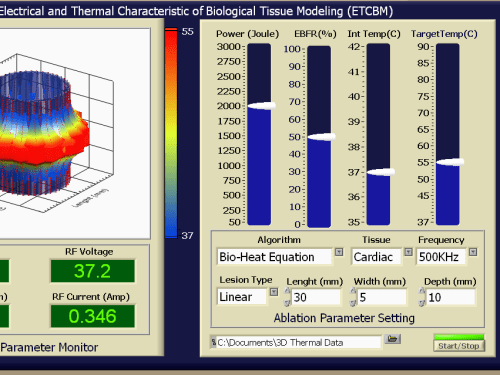Click the 3000 mark on Power scale
This screenshot has height=375, width=500.
point(228,47)
